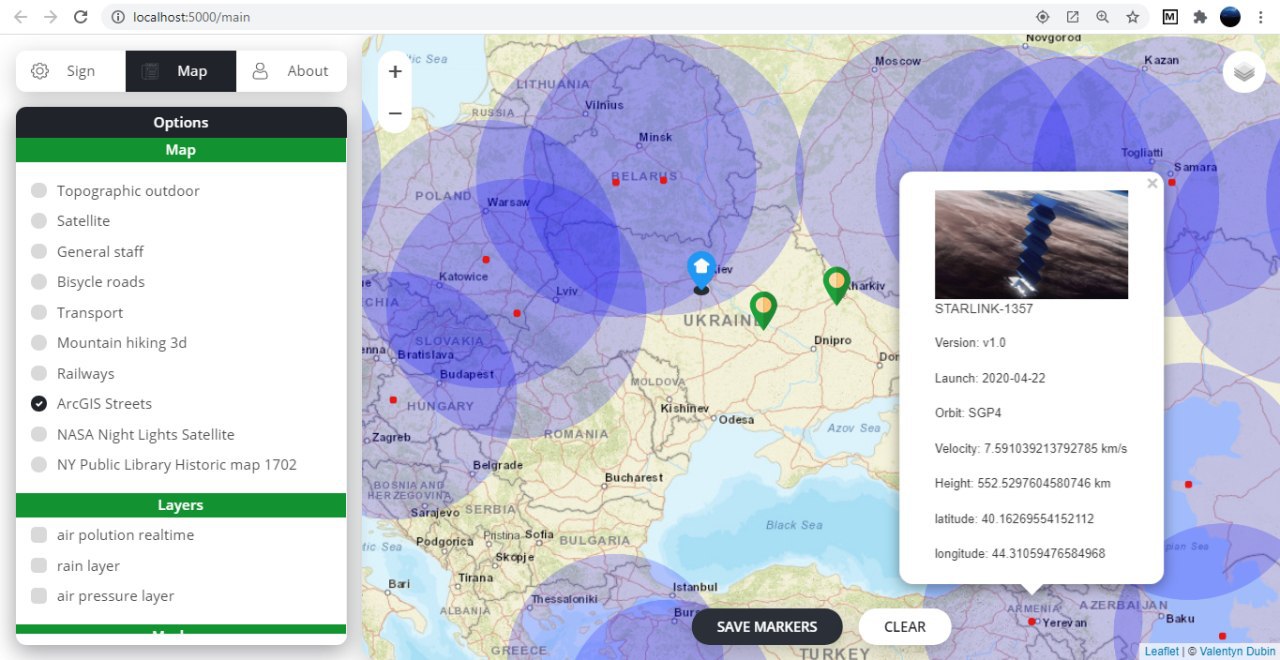Click the site info icon in address bar
1280x660 pixels.
pos(117,17)
